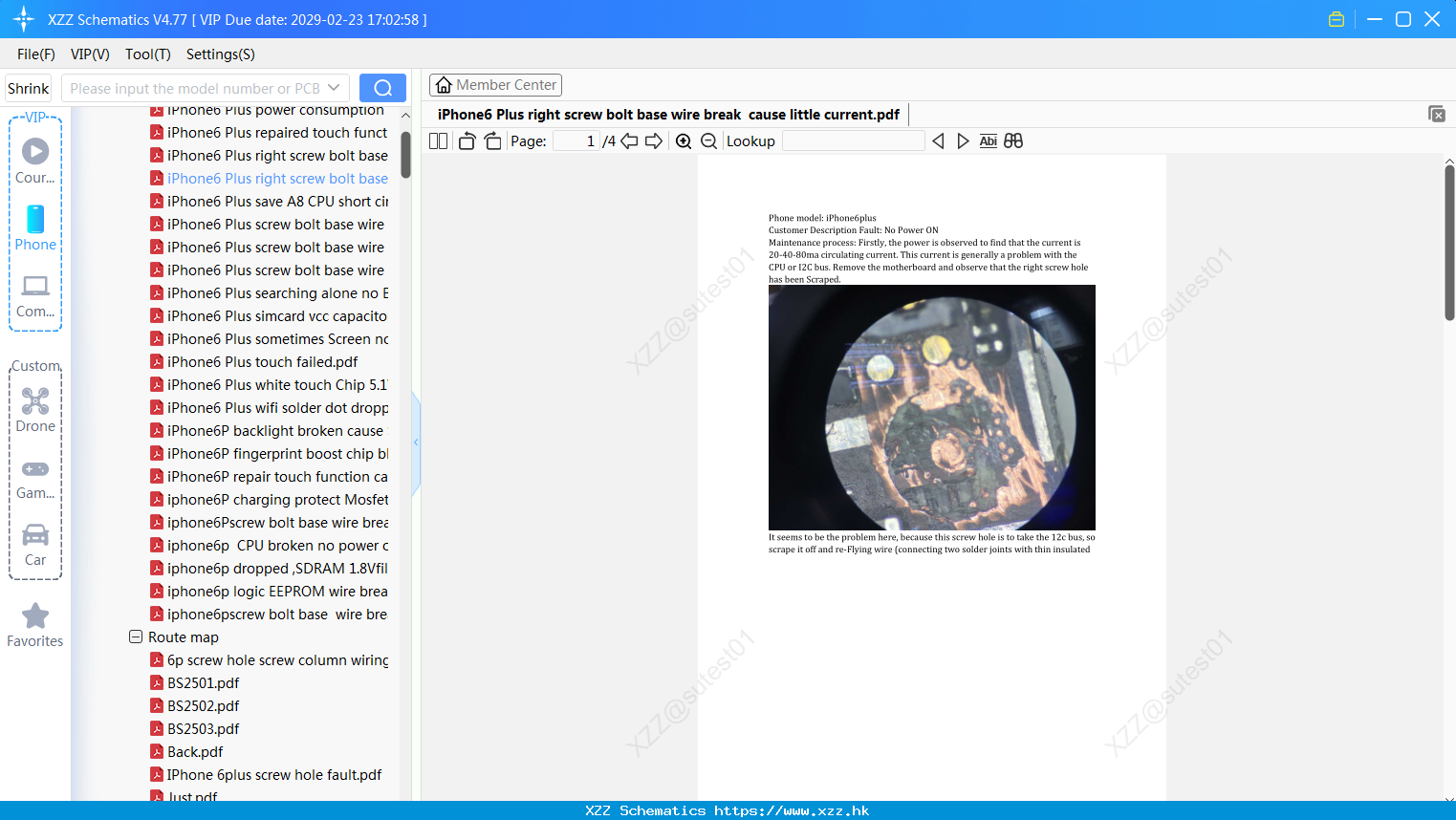Viewport: 1456px width, 820px height.
Task: Click the yellow VIP store icon in title bar
Action: pos(1336,19)
